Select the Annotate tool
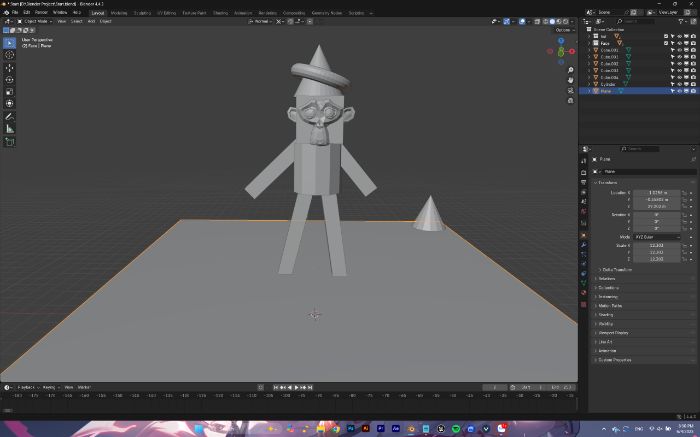Image resolution: width=700 pixels, height=437 pixels. [x=9, y=117]
